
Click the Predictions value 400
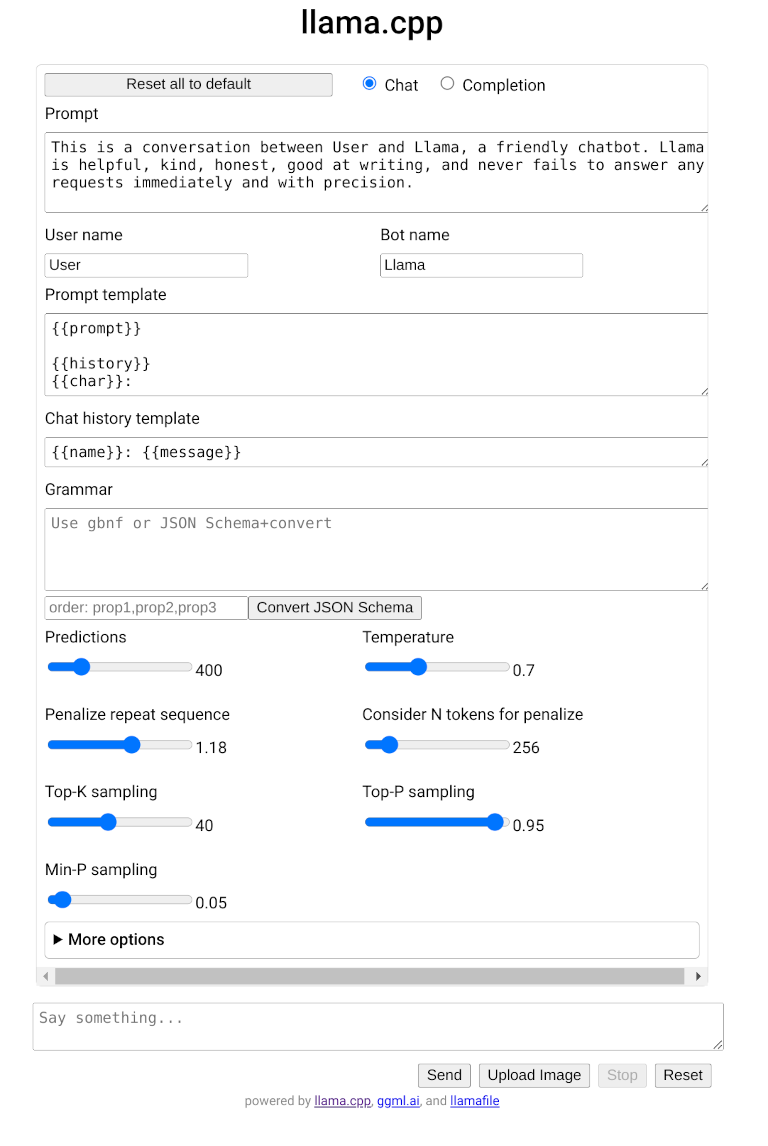pyautogui.click(x=209, y=670)
